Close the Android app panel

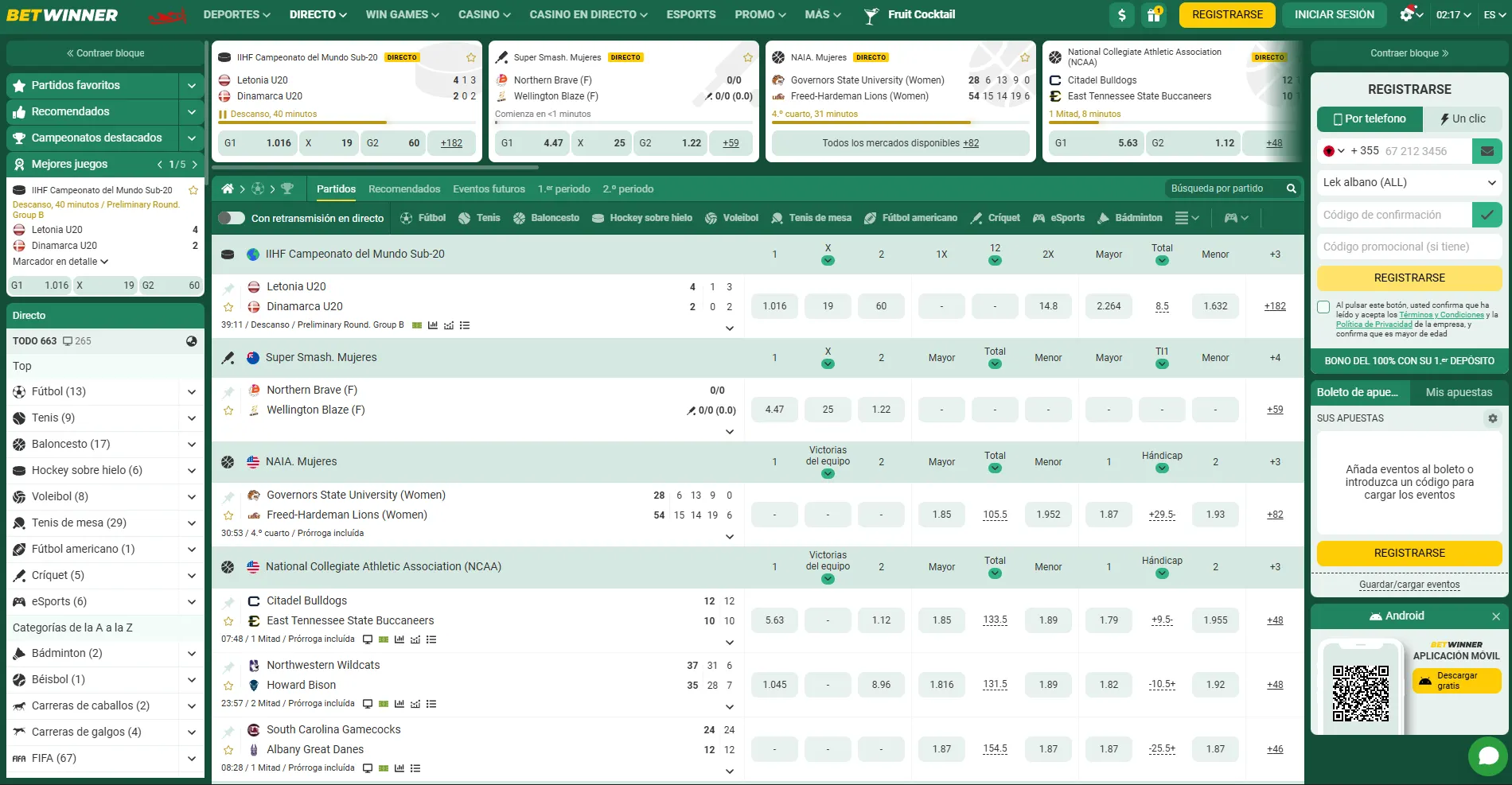(x=1496, y=616)
